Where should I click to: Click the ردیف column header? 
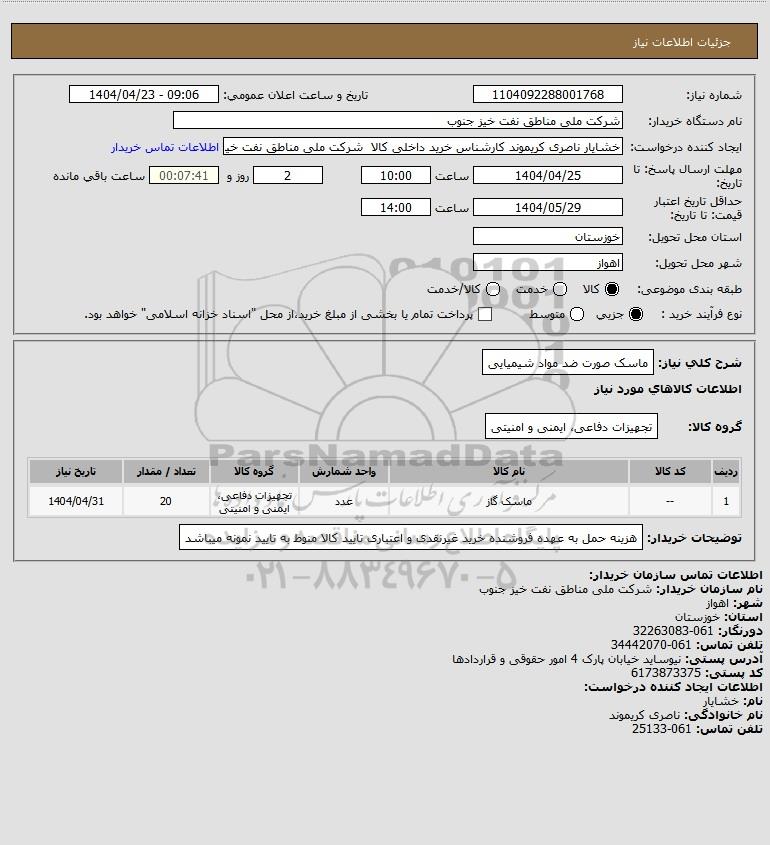pyautogui.click(x=726, y=472)
